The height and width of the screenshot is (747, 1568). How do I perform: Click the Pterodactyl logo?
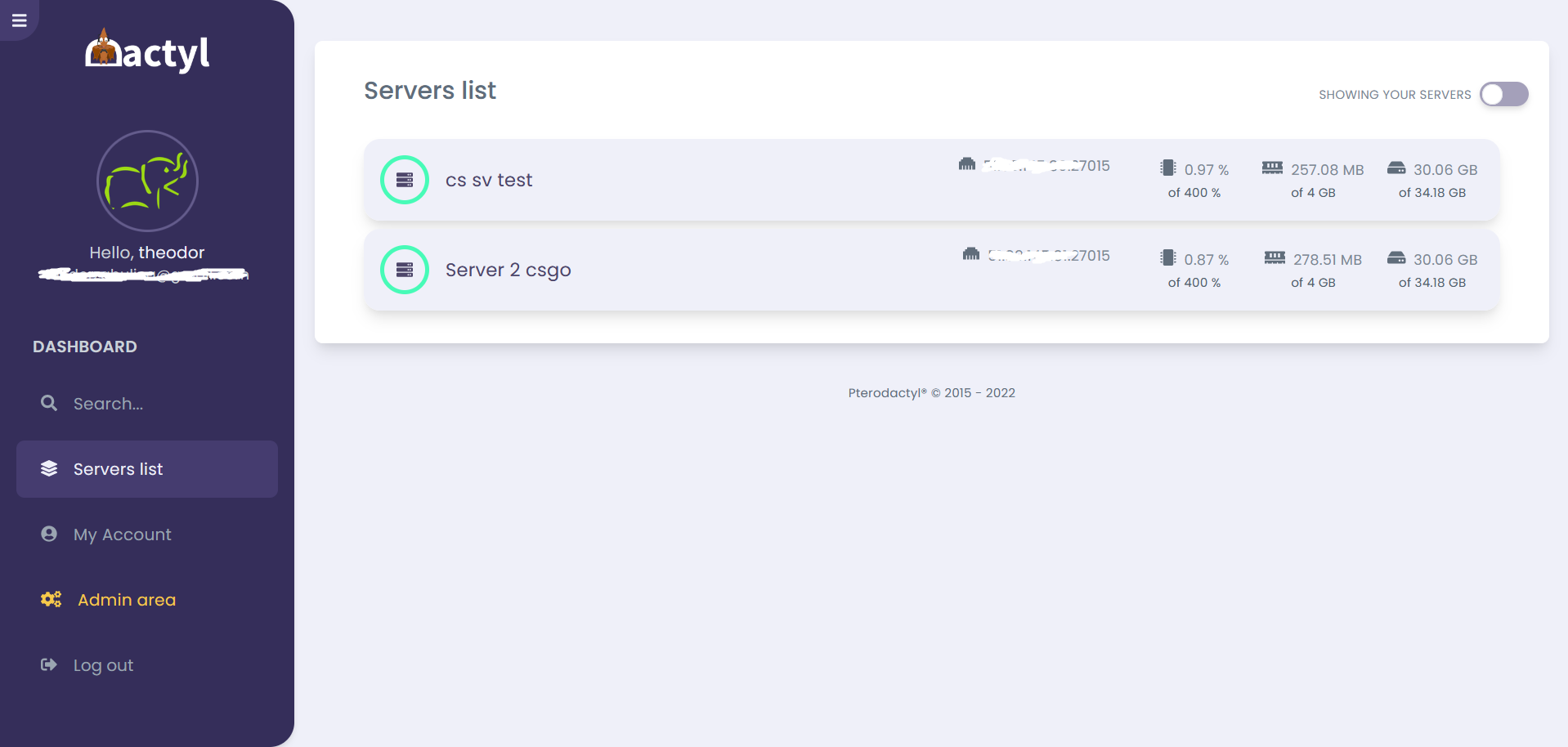tap(147, 53)
